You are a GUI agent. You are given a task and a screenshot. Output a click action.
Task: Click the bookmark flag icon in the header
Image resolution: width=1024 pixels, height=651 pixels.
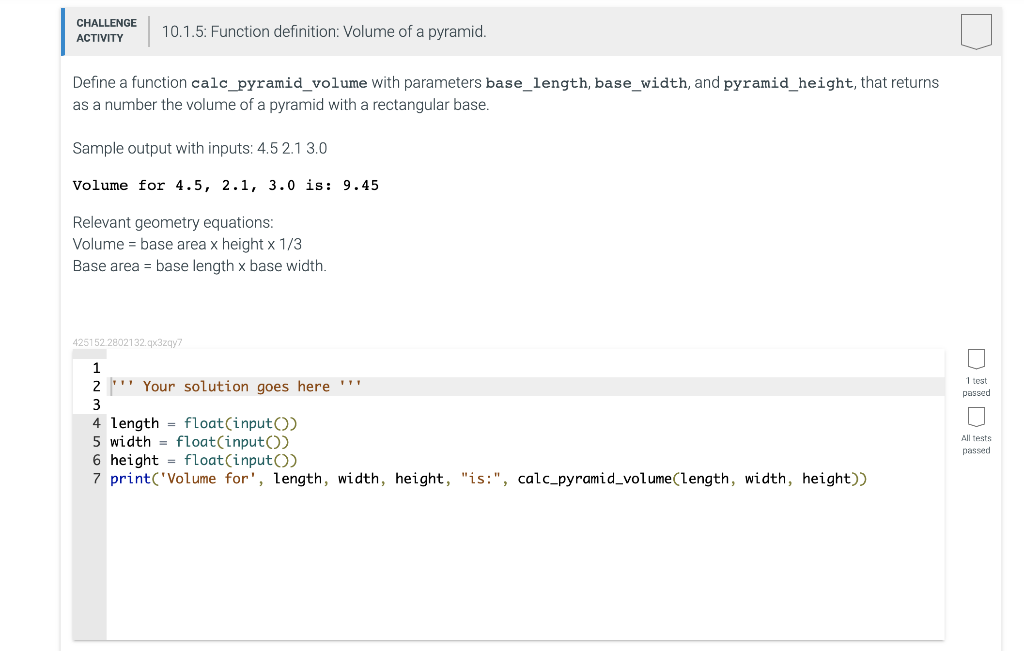(x=975, y=31)
